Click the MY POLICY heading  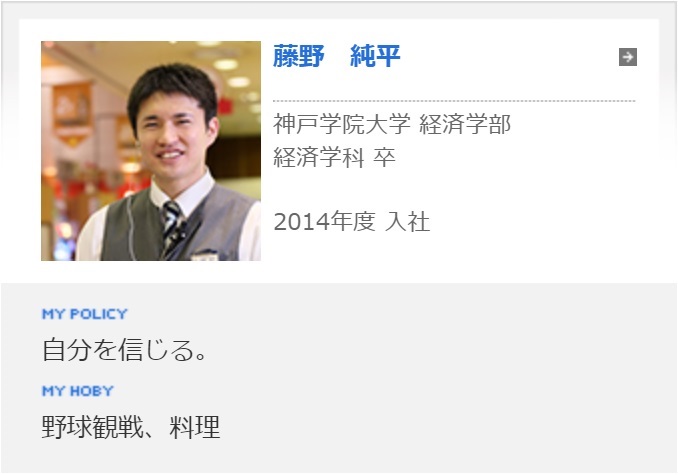(85, 314)
